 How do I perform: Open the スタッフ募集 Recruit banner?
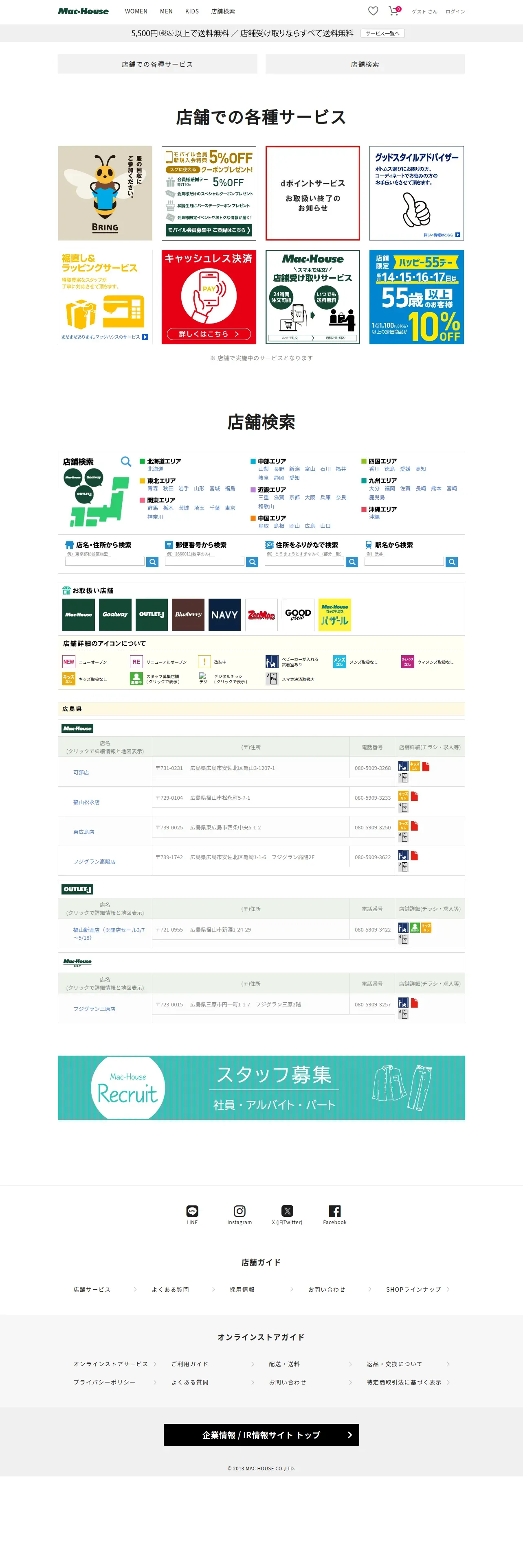[x=261, y=1088]
